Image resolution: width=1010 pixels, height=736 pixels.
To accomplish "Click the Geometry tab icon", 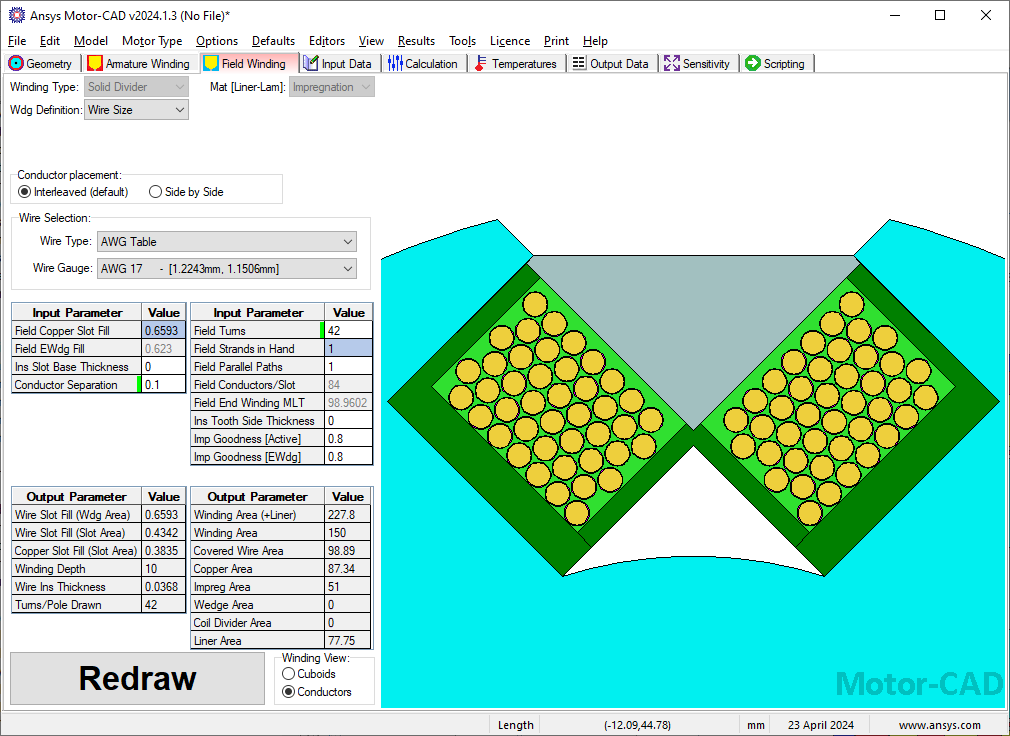I will point(16,63).
